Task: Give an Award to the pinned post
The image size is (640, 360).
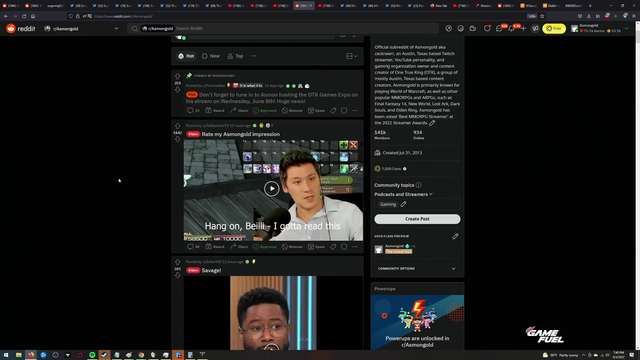Action: pos(215,111)
